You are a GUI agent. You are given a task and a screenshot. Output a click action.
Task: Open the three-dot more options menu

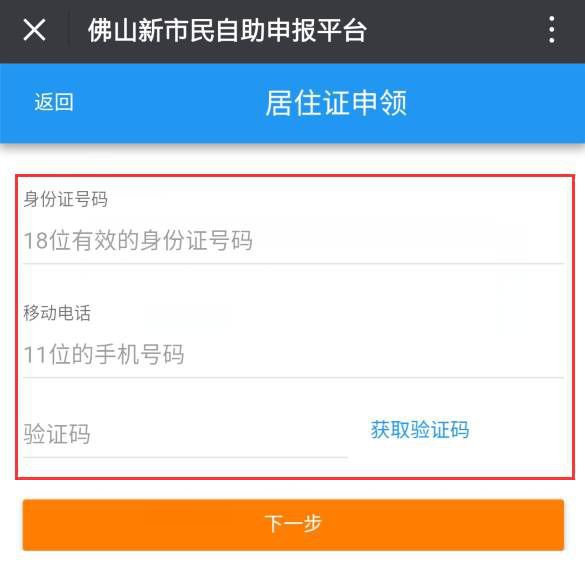click(x=551, y=29)
